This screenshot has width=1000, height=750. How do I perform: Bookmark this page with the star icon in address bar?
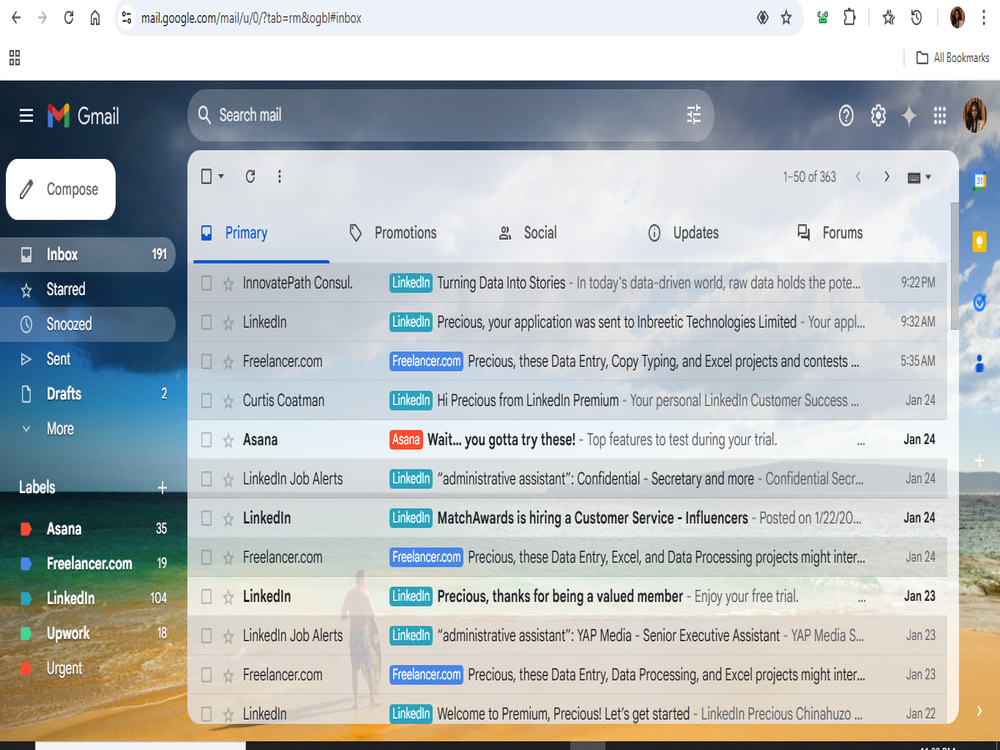[x=786, y=18]
